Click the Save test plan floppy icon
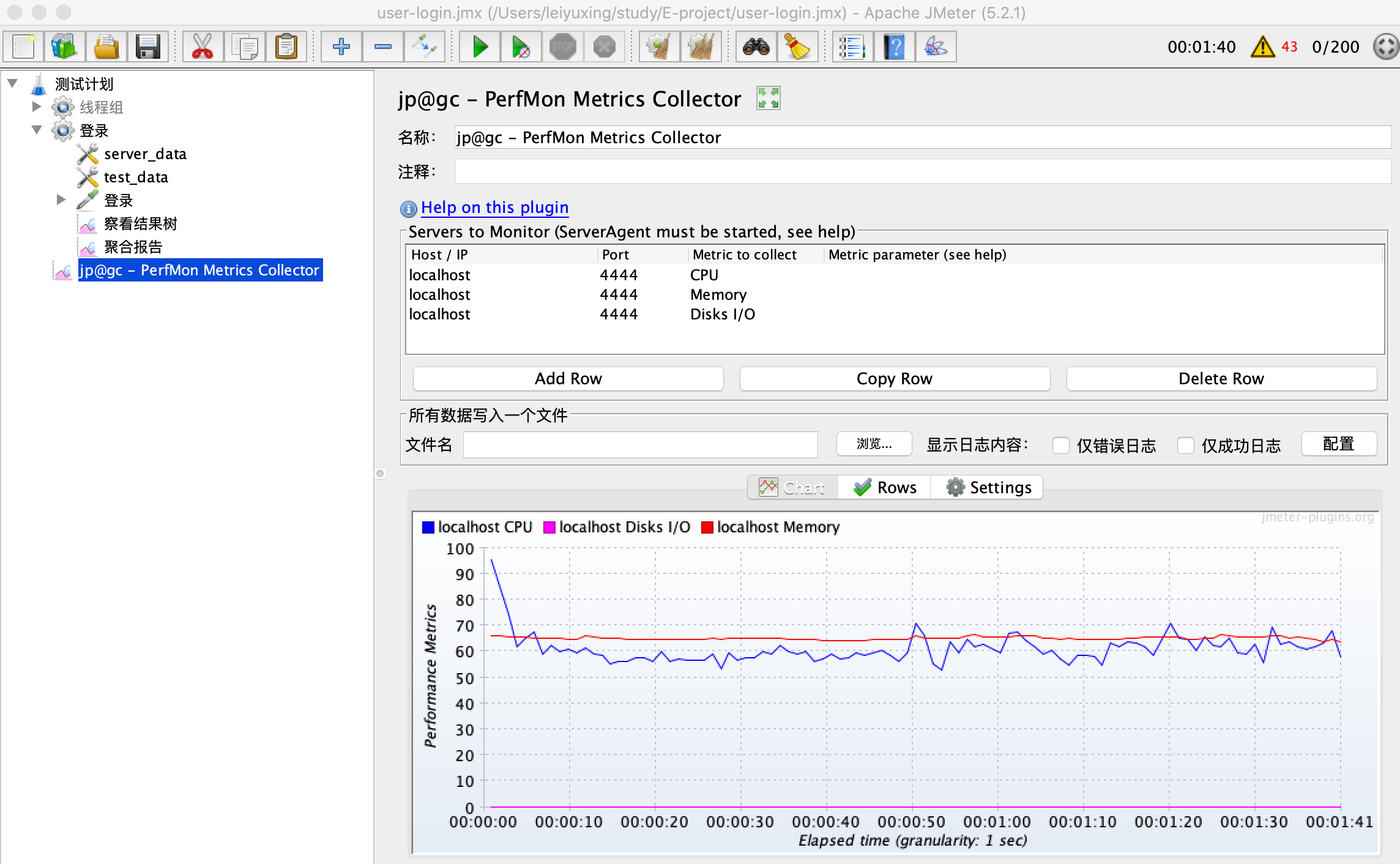 pyautogui.click(x=147, y=47)
